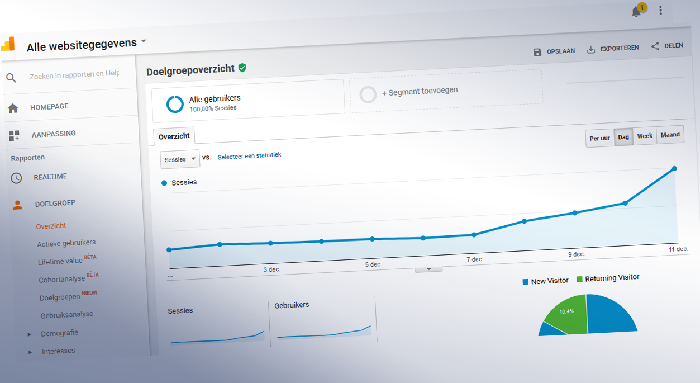This screenshot has height=383, width=700.
Task: Select the Overzicht tab
Action: coord(174,136)
